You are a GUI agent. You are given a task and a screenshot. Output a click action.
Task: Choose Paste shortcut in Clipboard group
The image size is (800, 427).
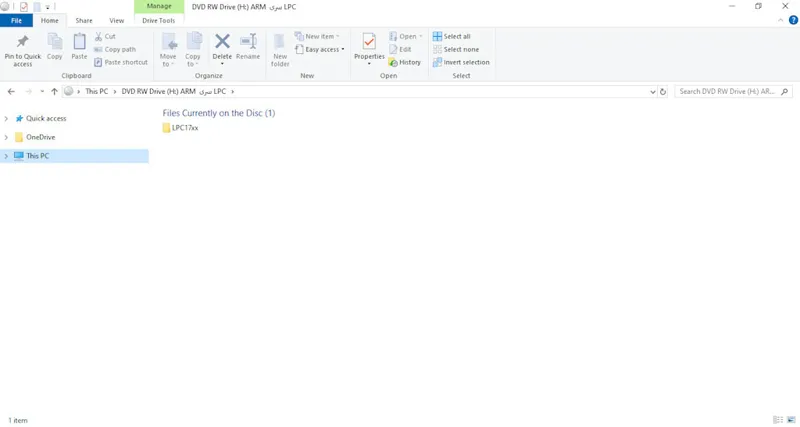pyautogui.click(x=121, y=62)
